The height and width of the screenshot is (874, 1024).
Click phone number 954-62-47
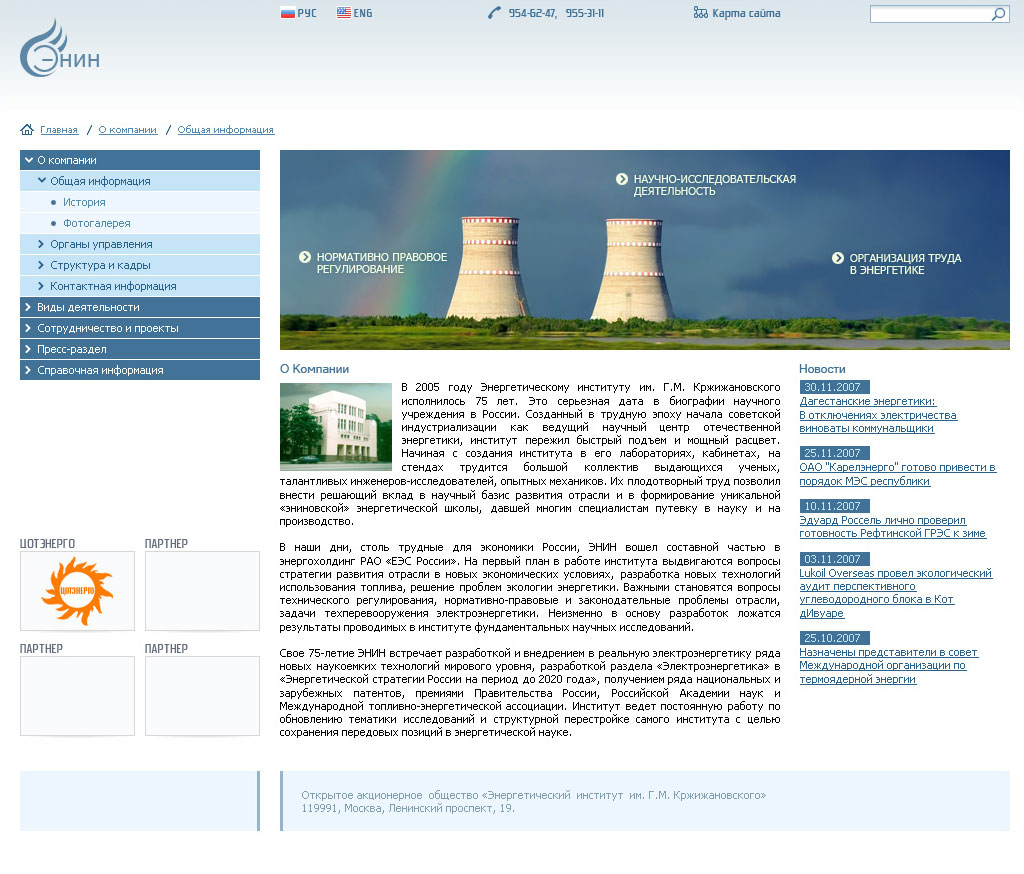532,13
